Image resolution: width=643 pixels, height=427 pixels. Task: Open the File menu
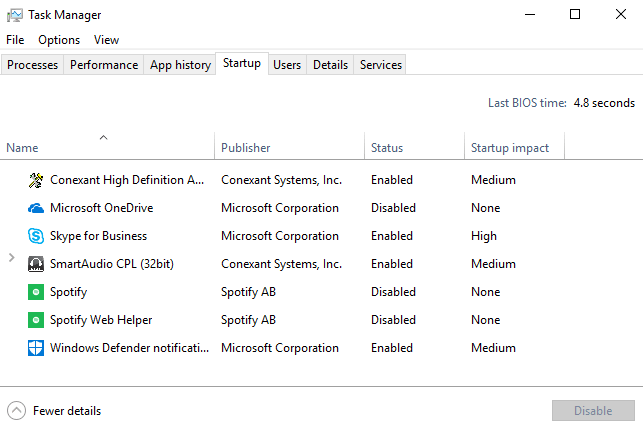[x=15, y=40]
